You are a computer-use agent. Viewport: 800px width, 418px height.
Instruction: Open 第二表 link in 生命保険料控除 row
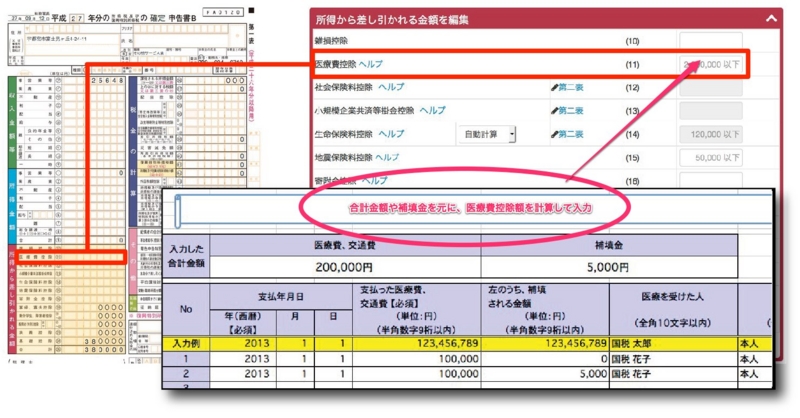click(x=570, y=134)
